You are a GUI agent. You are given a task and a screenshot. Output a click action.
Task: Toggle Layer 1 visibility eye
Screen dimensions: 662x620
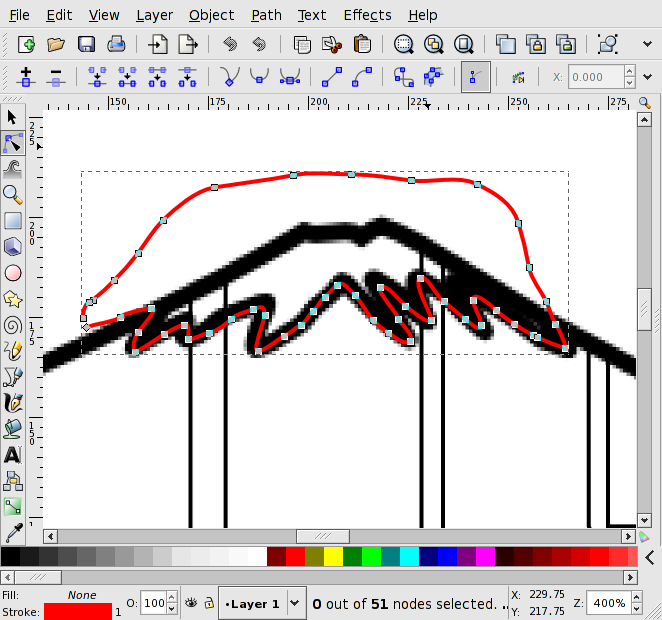point(190,603)
